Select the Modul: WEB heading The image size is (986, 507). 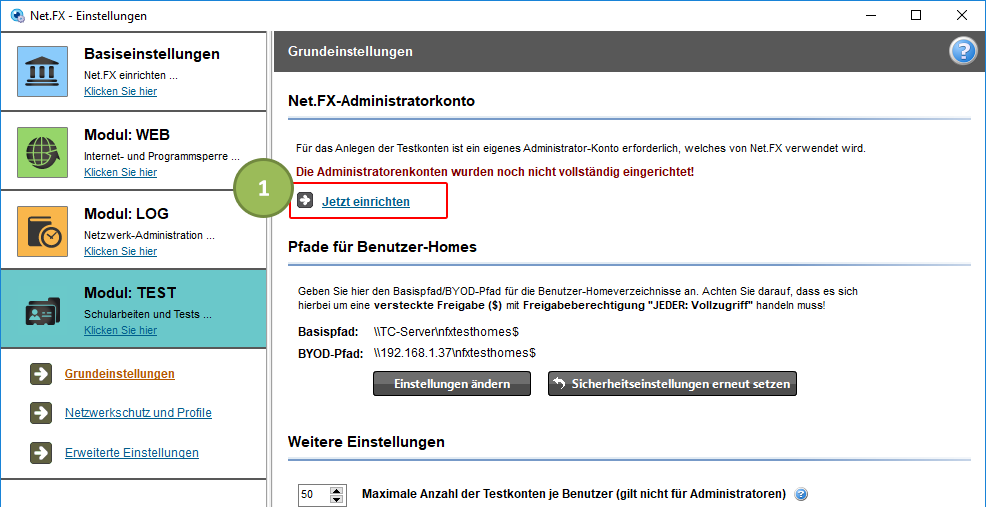127,135
